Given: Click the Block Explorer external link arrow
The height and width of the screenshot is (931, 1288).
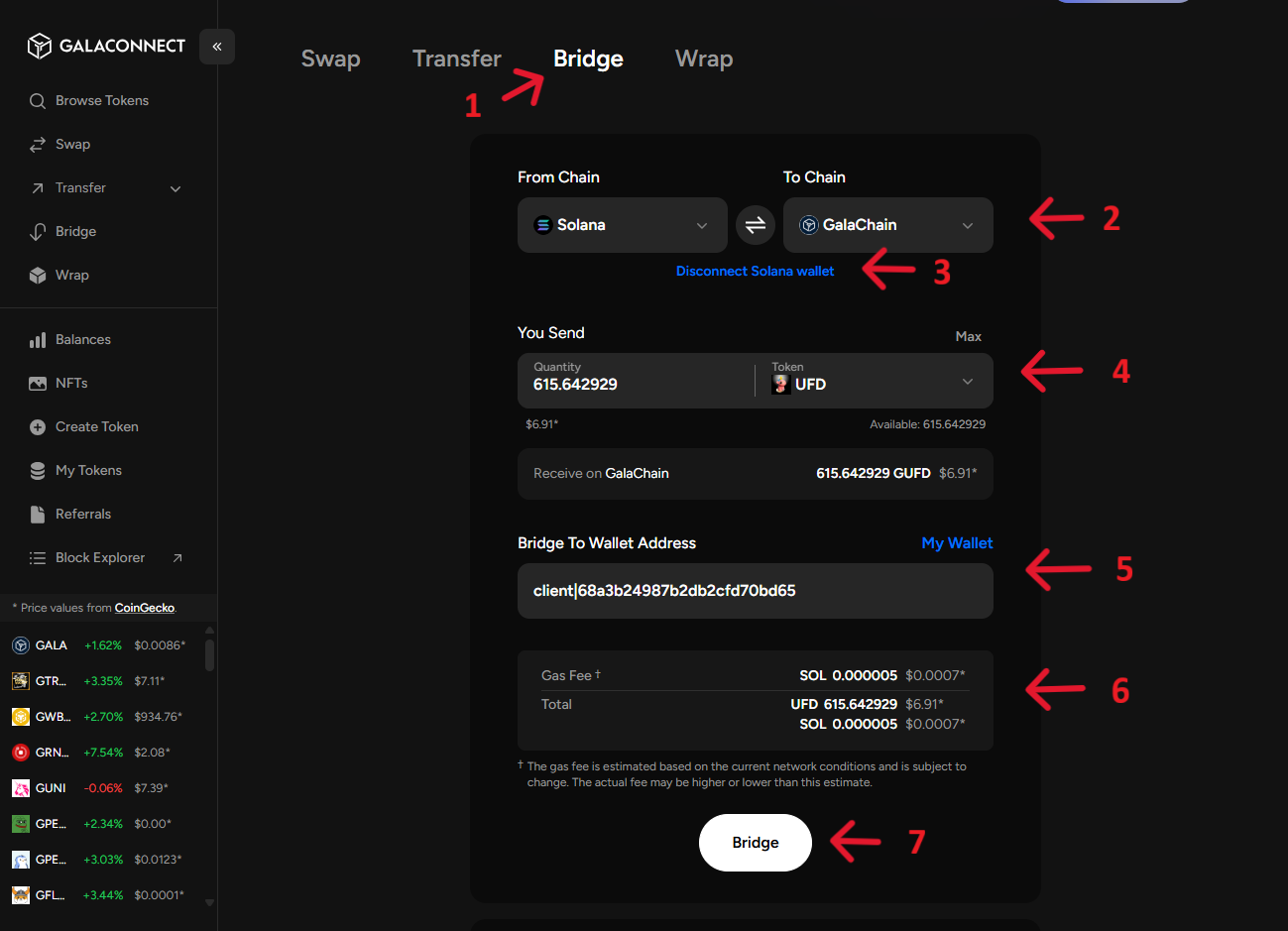Looking at the screenshot, I should click(x=177, y=558).
